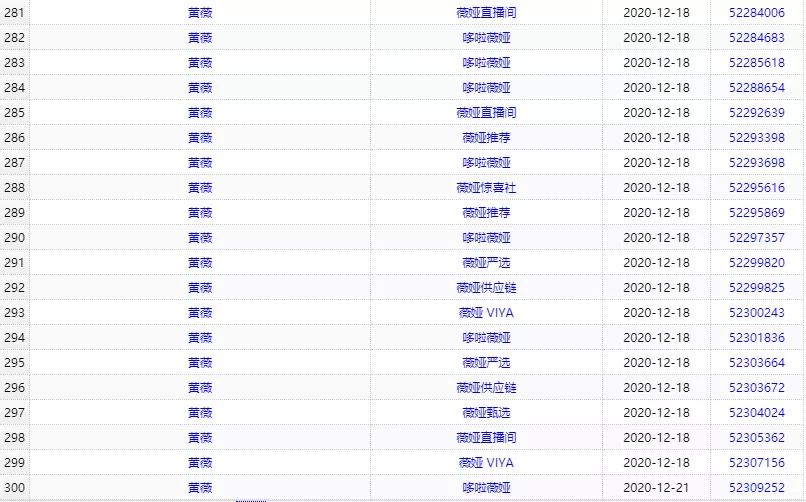Open registration number 52305362 link
This screenshot has height=502, width=806.
click(x=757, y=438)
